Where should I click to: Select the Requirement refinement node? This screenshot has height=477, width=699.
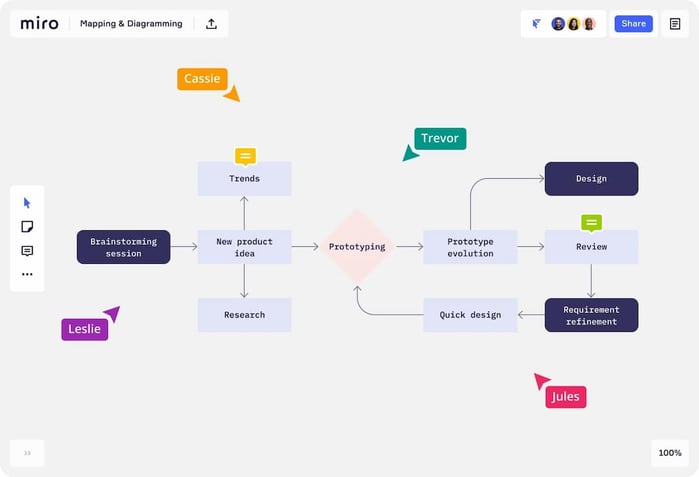click(x=591, y=315)
